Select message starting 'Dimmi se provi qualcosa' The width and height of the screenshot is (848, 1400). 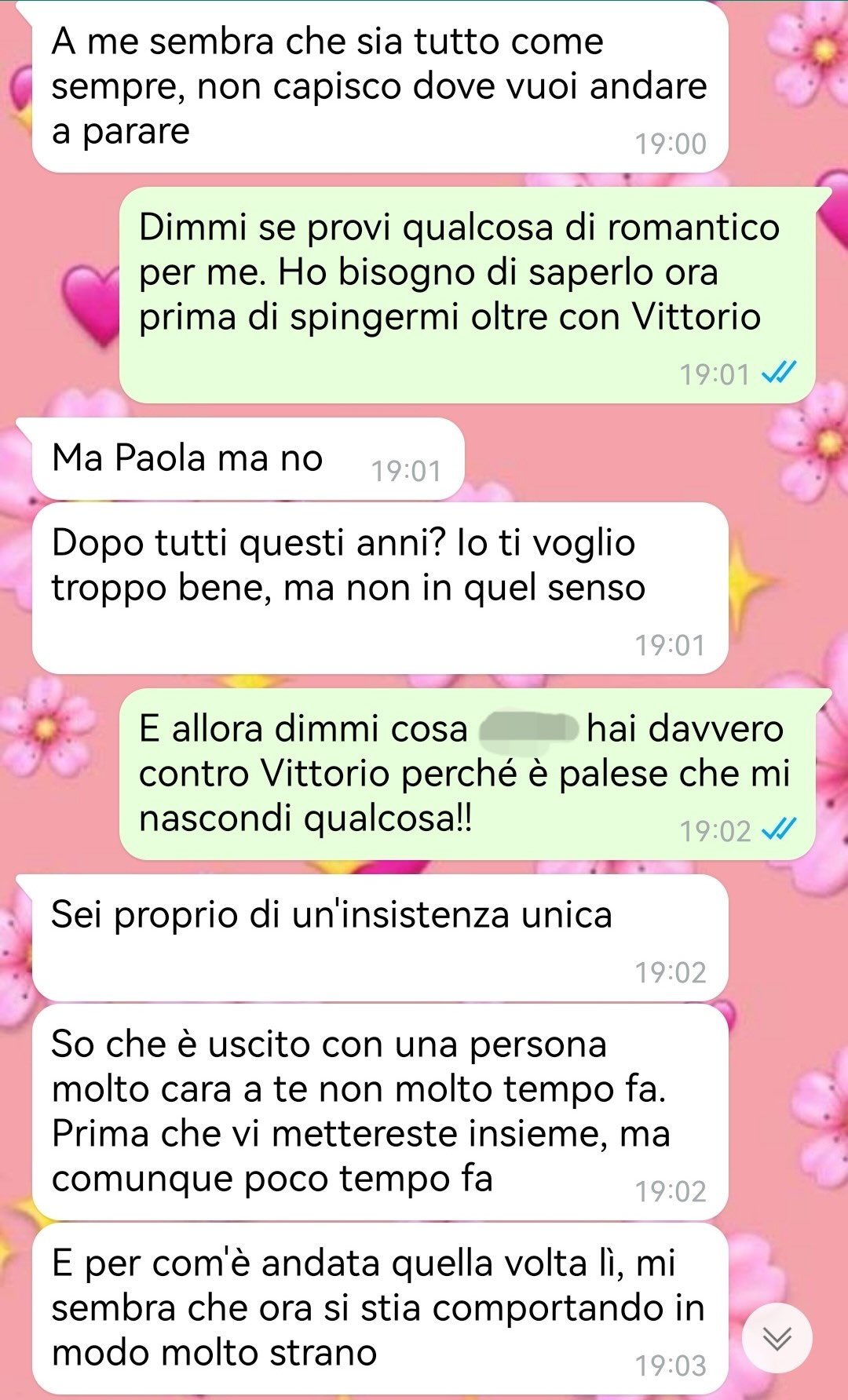(x=467, y=296)
